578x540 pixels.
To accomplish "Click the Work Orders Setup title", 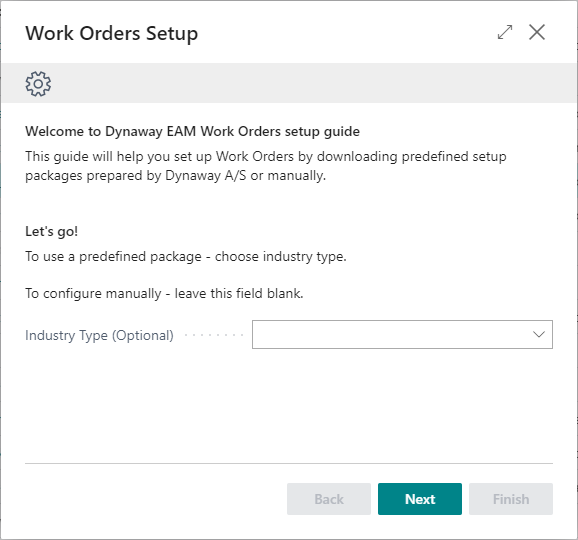I will click(x=111, y=33).
